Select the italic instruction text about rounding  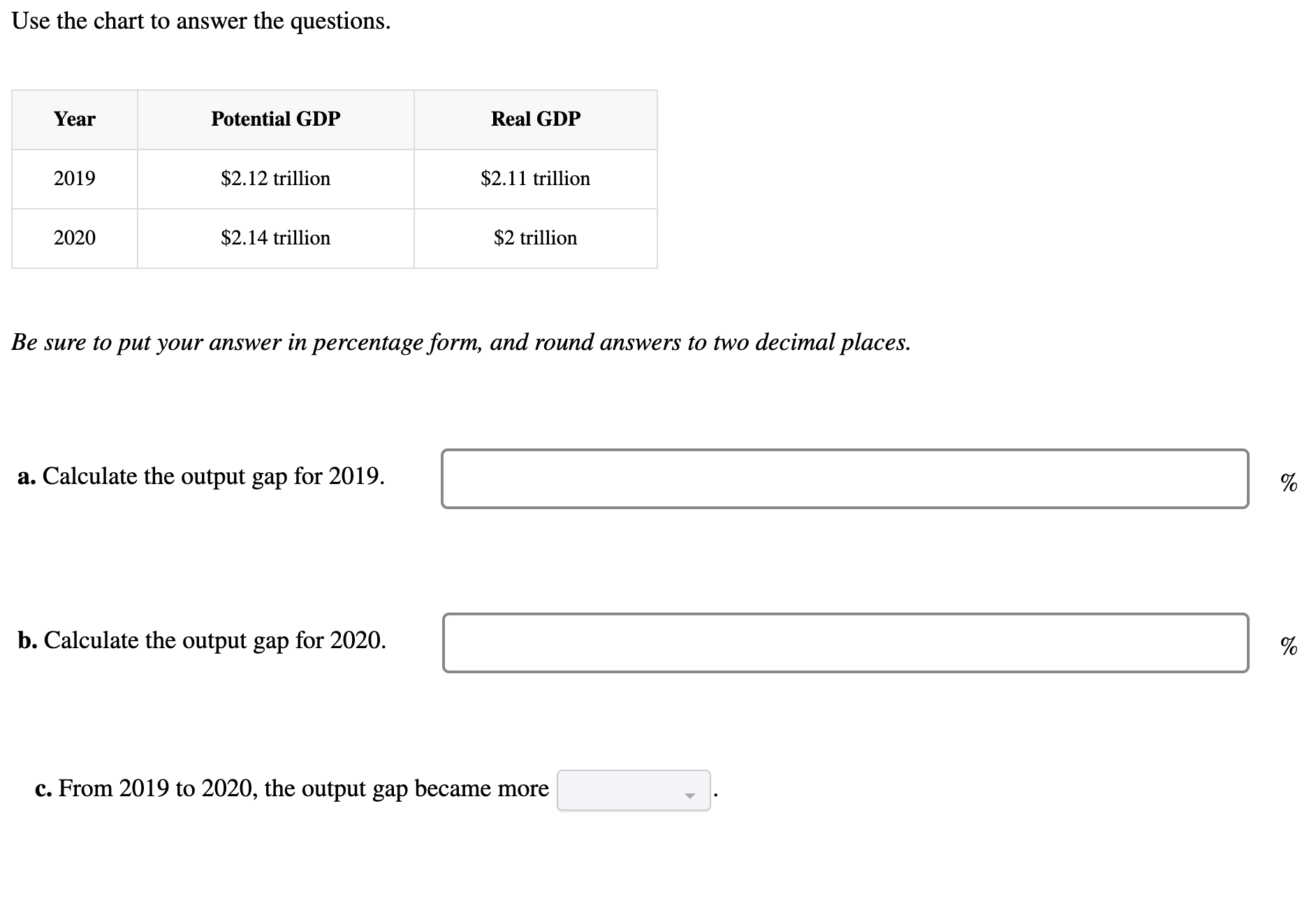click(461, 342)
